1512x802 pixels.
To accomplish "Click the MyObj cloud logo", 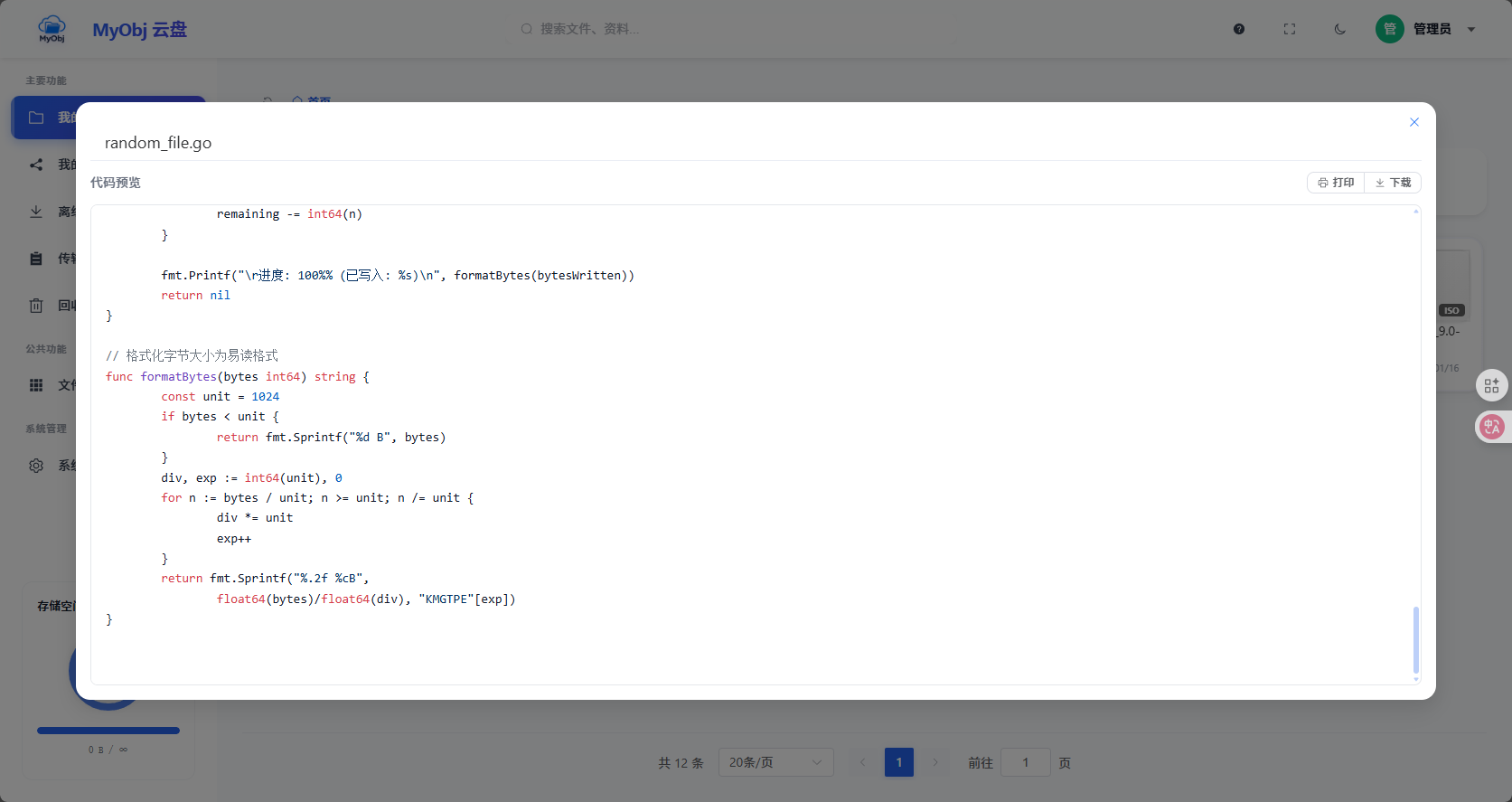I will [x=52, y=29].
